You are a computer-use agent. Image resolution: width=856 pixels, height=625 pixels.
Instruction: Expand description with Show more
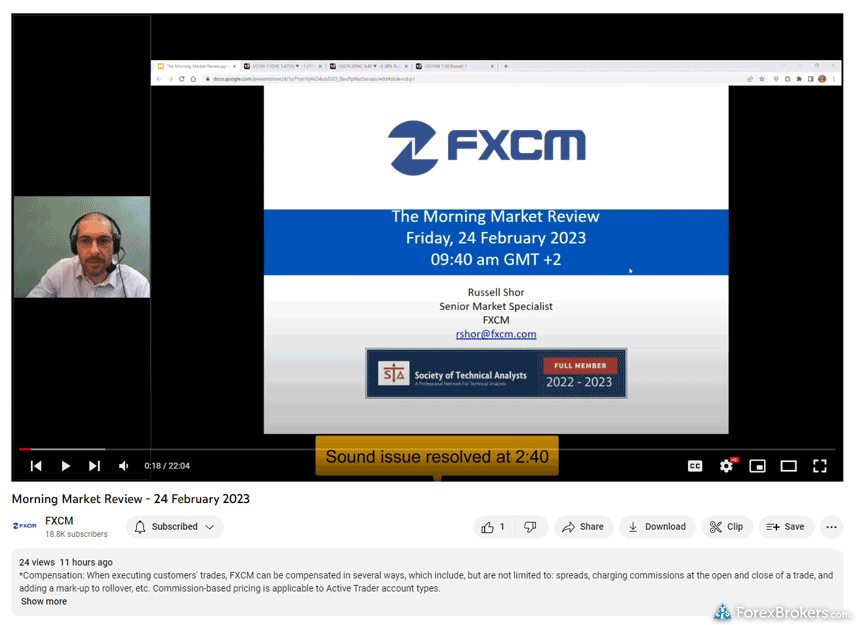pyautogui.click(x=44, y=602)
